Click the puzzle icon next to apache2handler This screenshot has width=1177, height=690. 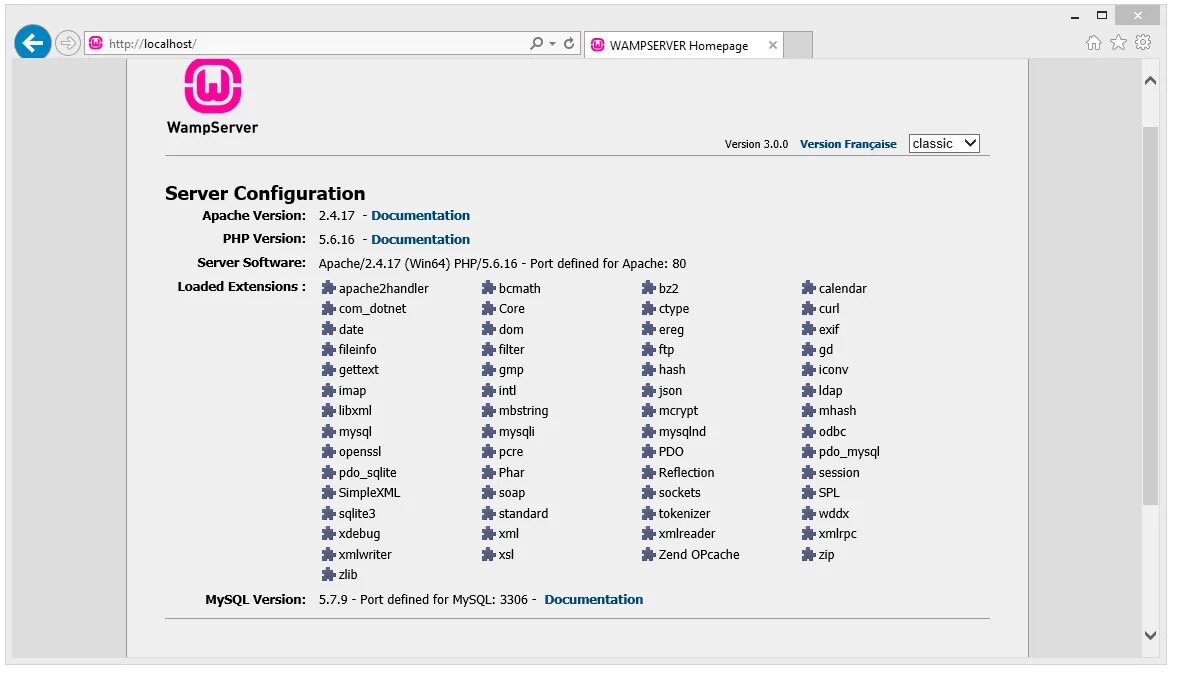pos(328,288)
